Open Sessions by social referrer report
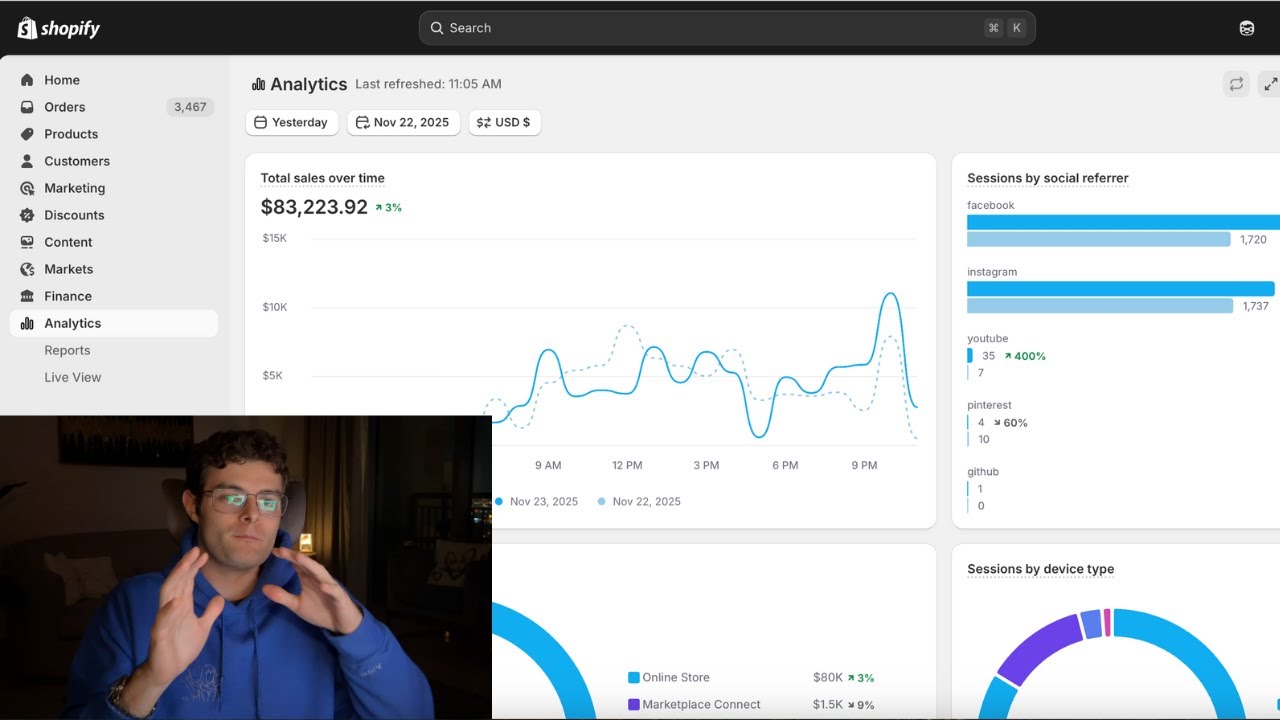The width and height of the screenshot is (1280, 720). click(x=1048, y=178)
